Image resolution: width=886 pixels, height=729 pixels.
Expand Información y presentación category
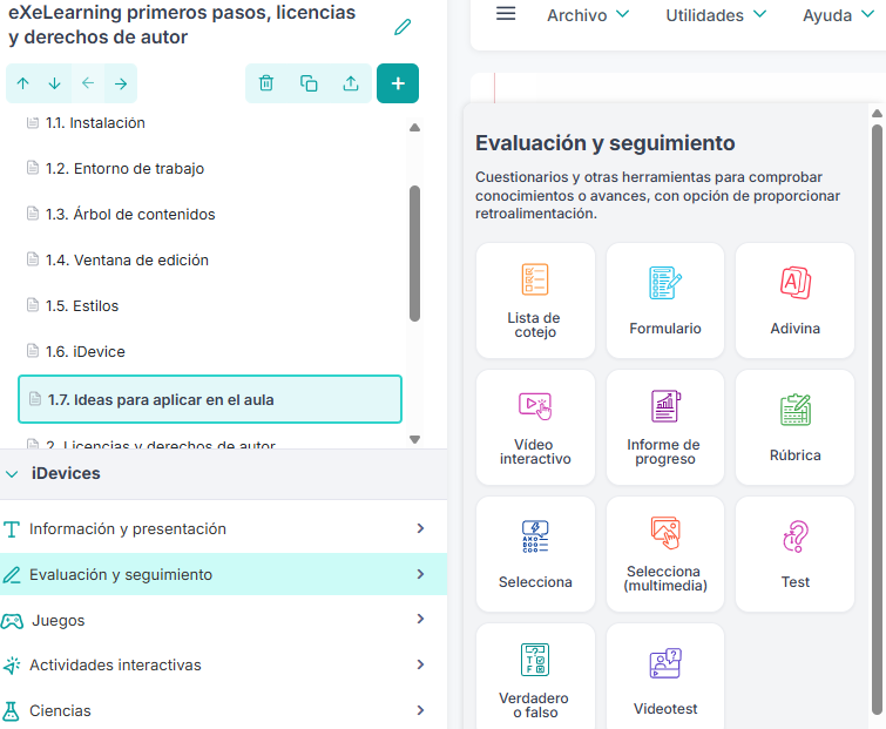[223, 528]
